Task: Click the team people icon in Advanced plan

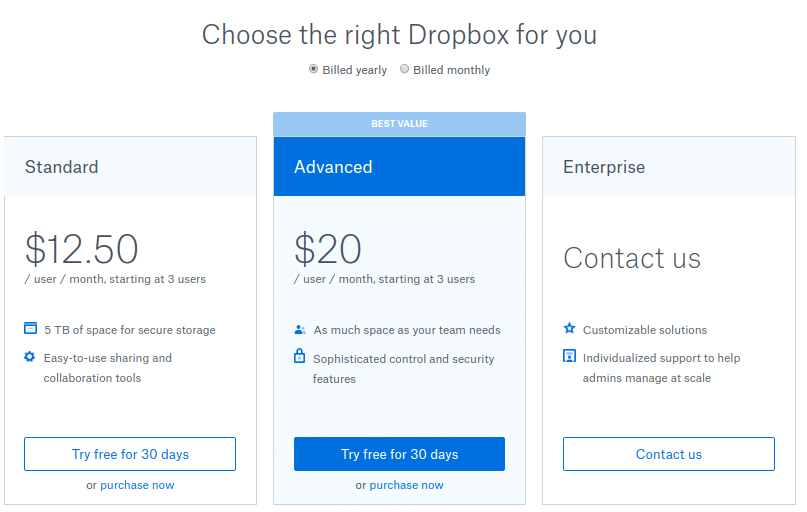Action: (299, 329)
